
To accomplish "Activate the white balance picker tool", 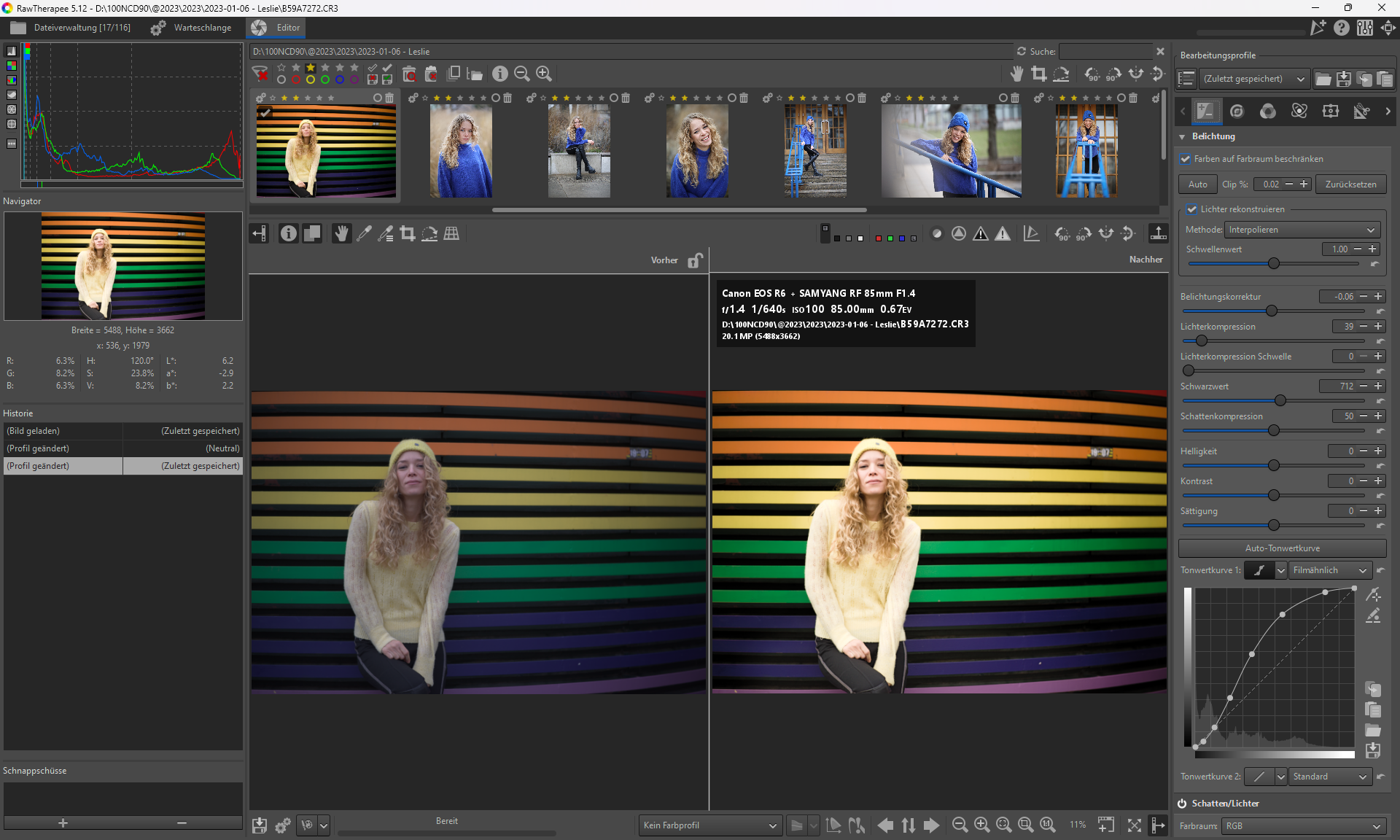I will pyautogui.click(x=364, y=233).
